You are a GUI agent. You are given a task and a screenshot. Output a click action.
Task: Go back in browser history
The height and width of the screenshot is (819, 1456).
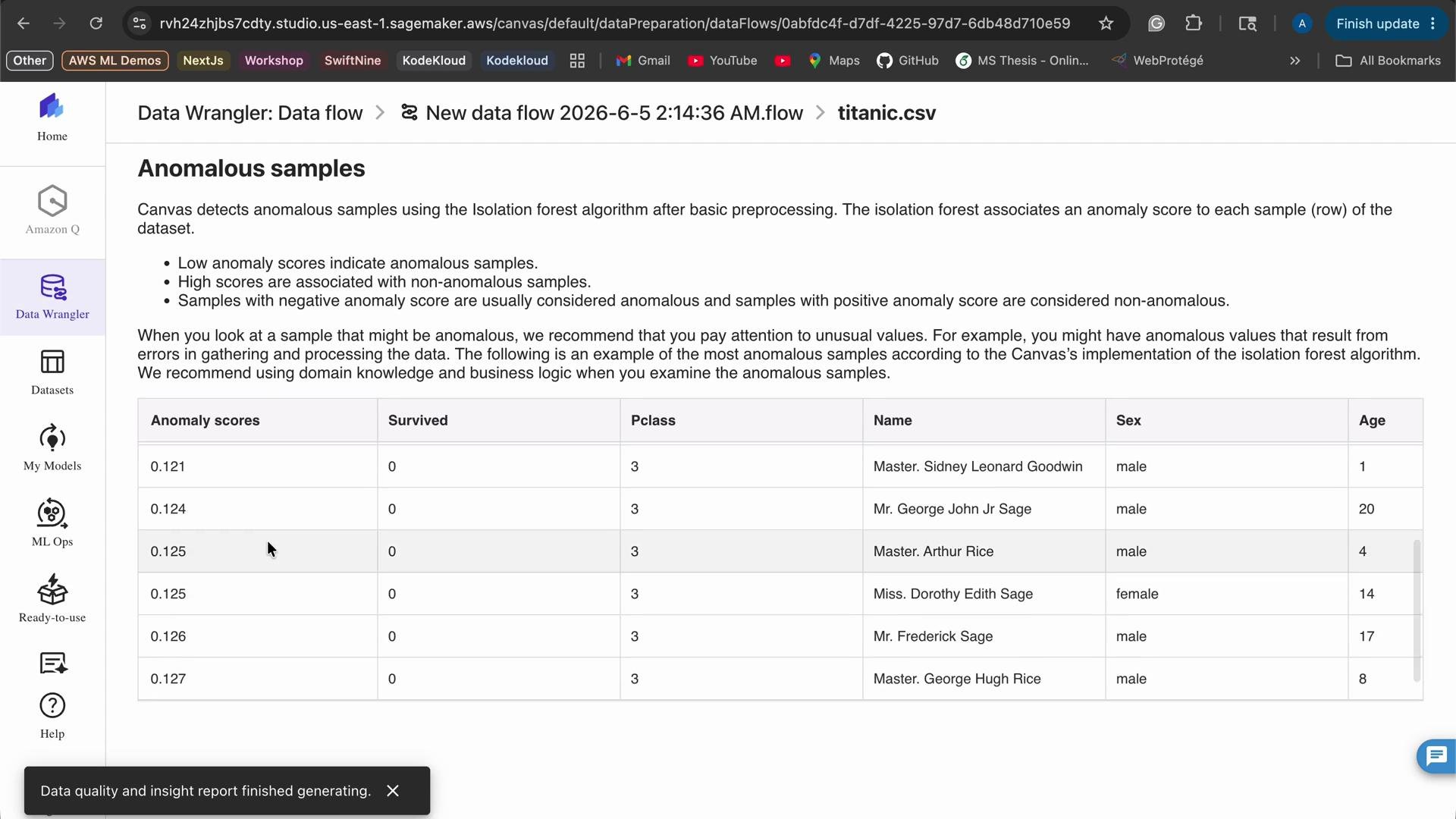click(24, 24)
